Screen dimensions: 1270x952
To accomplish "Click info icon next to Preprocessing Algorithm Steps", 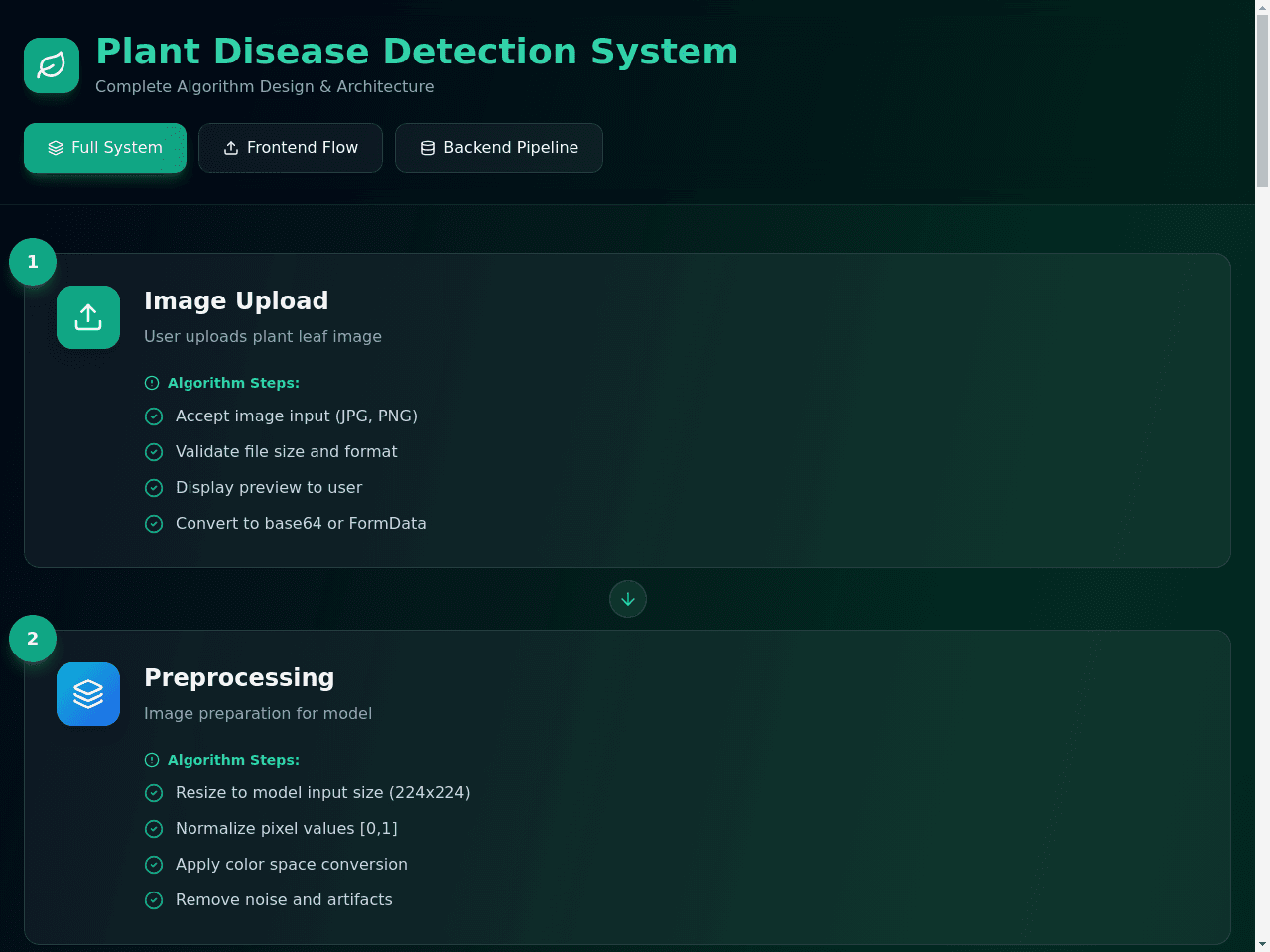I will [x=152, y=760].
